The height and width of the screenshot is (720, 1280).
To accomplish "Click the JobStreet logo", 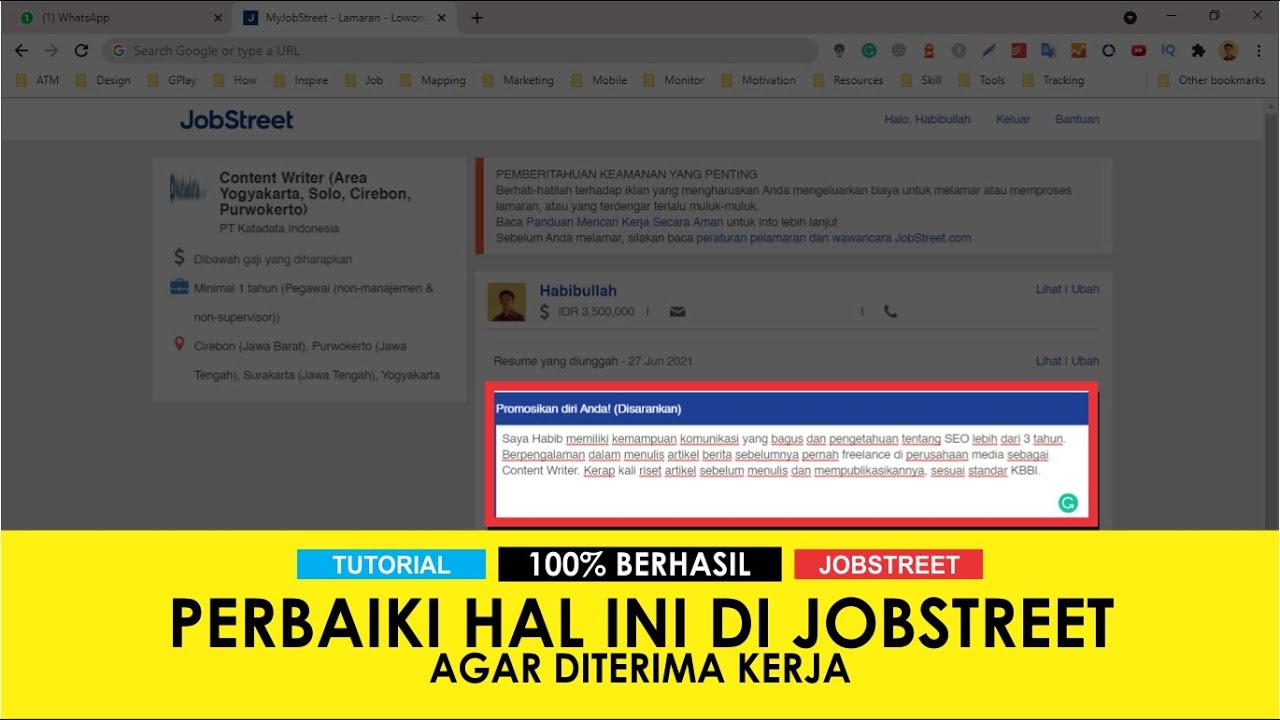I will [237, 120].
